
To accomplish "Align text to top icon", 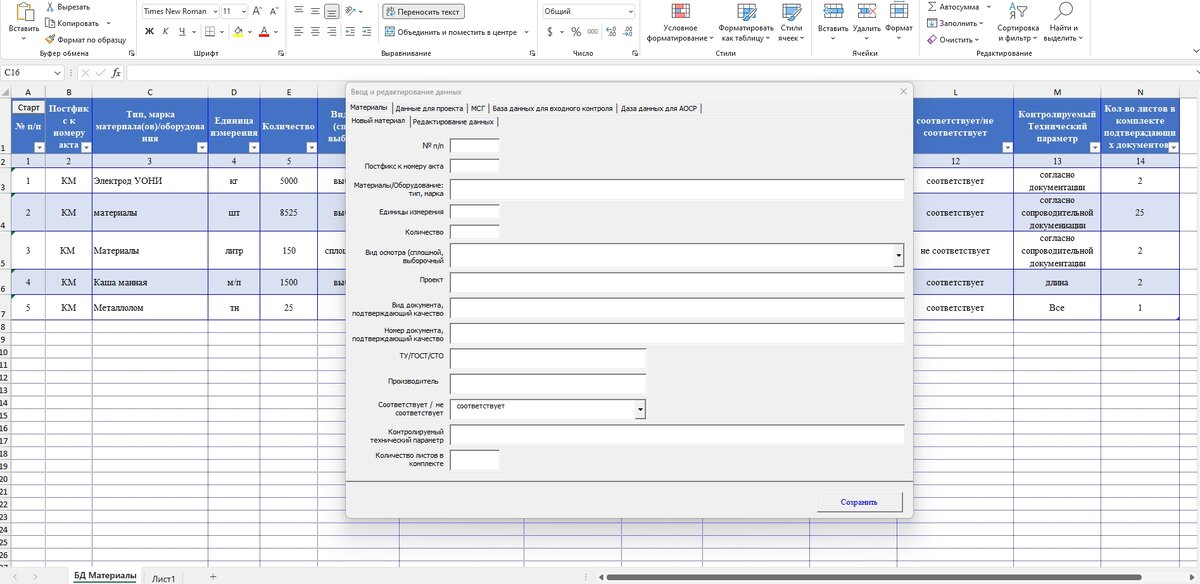I will tap(299, 11).
